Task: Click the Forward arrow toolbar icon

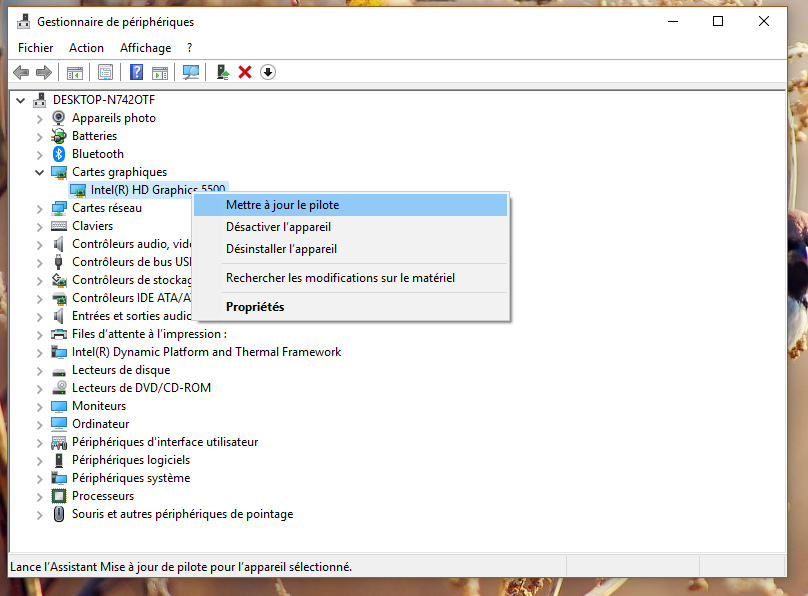Action: click(x=44, y=72)
